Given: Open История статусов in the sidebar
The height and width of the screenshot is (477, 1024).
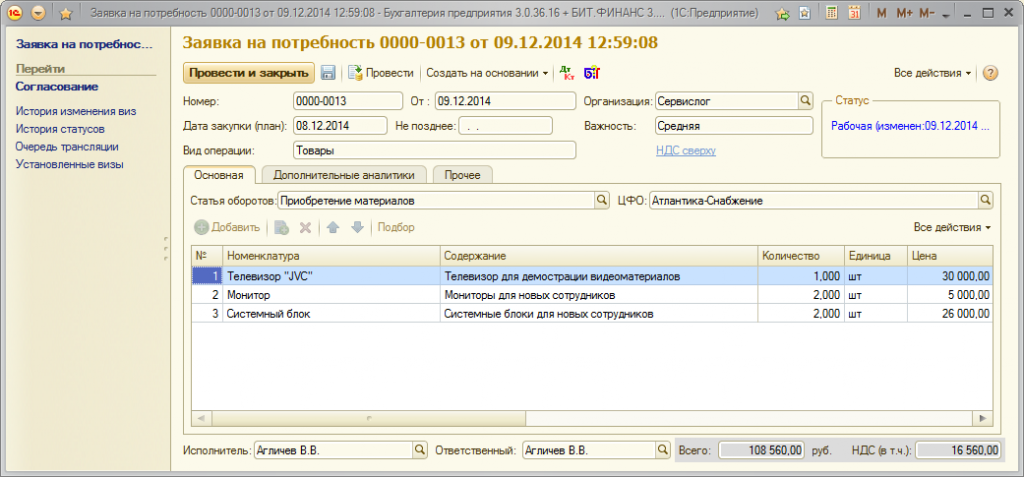Looking at the screenshot, I should (x=60, y=129).
